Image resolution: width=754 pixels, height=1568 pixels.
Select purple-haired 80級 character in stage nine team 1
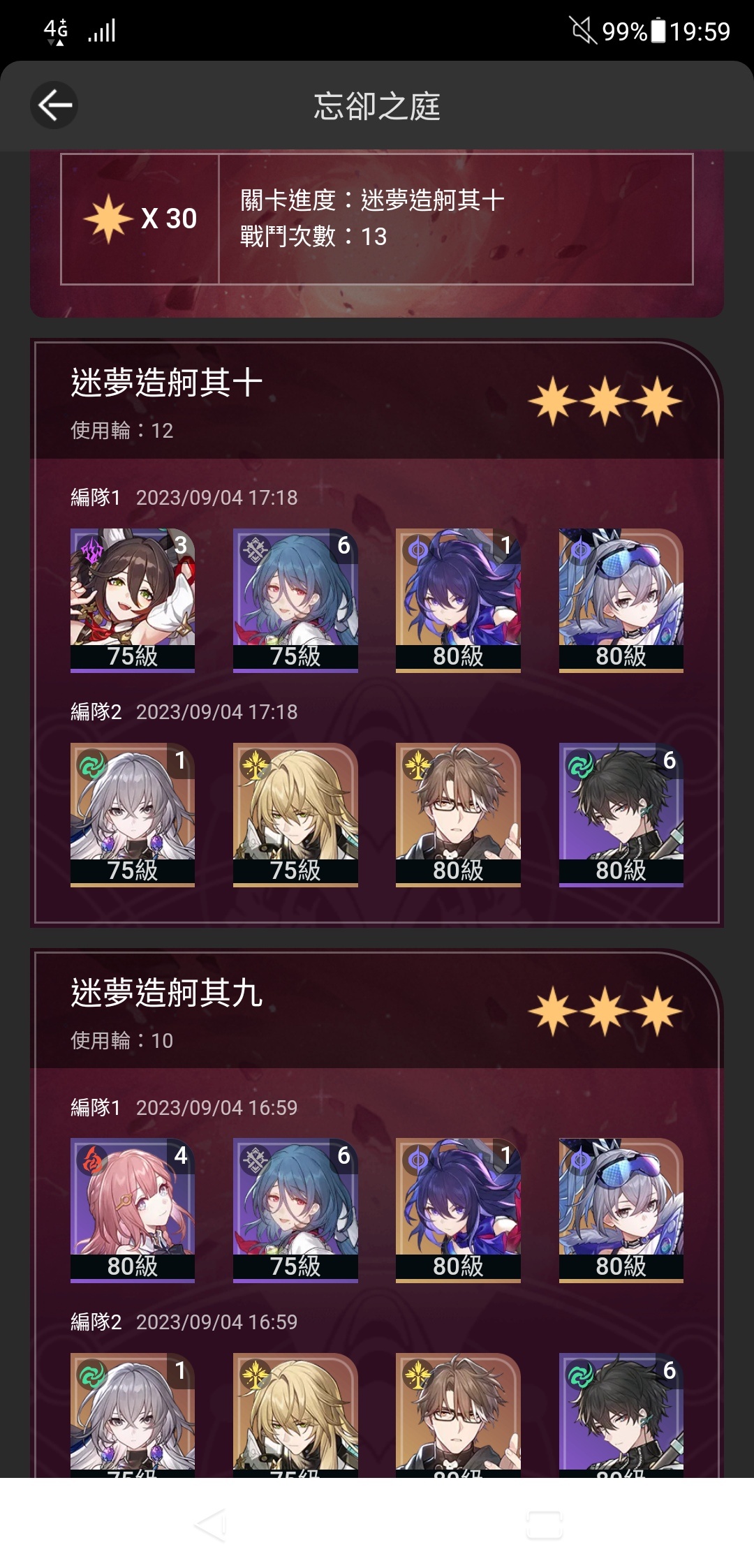coord(458,1210)
